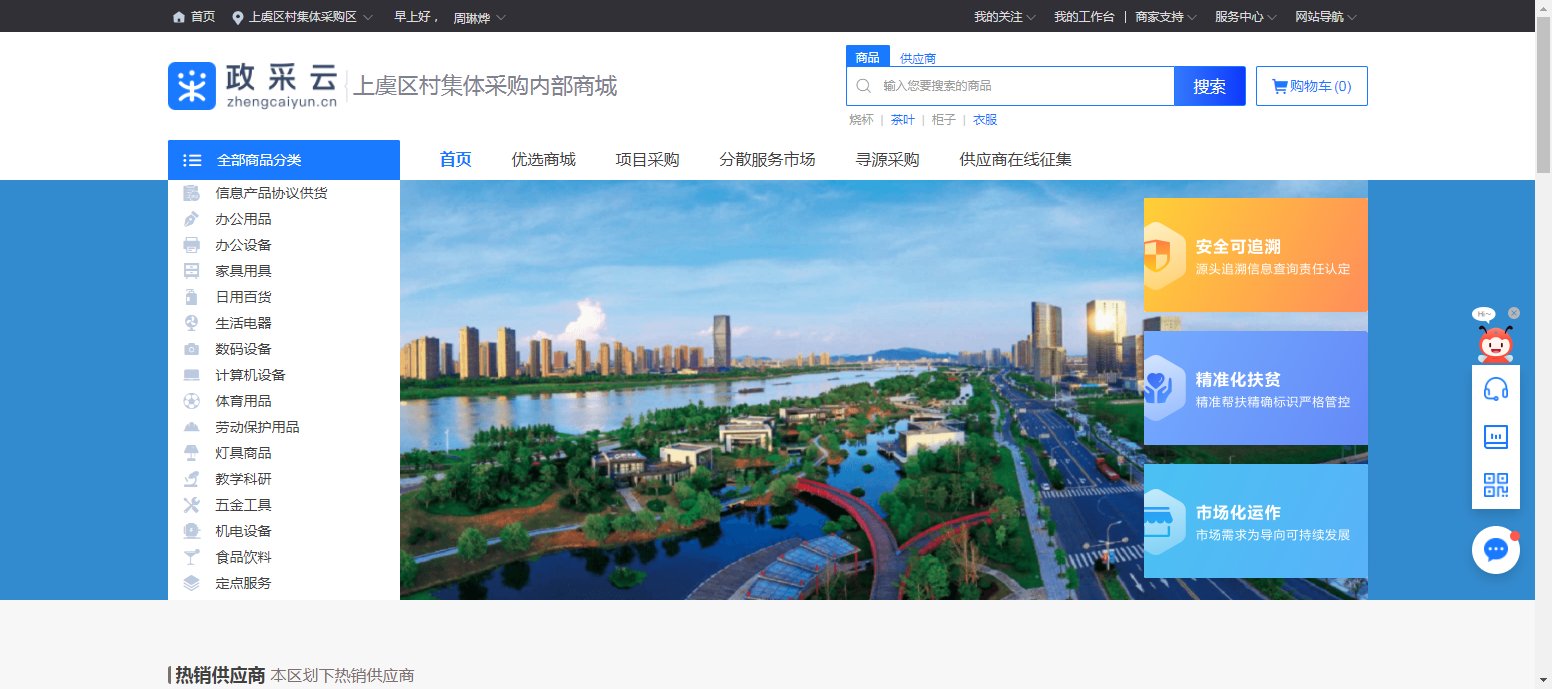
Task: Click the 办公设备 printer icon
Action: tap(191, 245)
